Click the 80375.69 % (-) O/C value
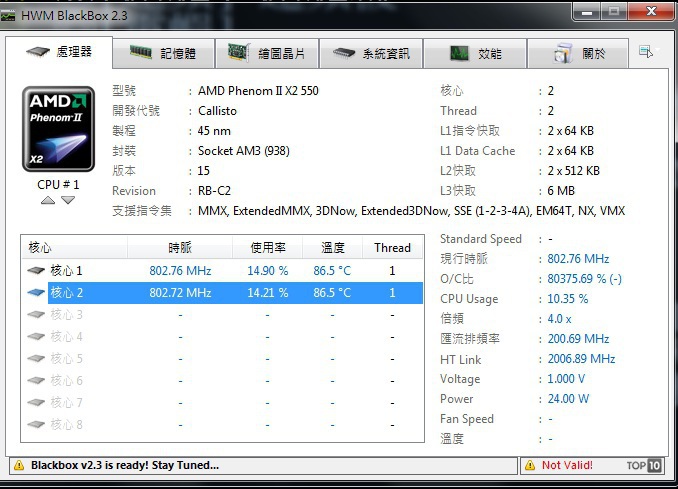 pos(585,279)
